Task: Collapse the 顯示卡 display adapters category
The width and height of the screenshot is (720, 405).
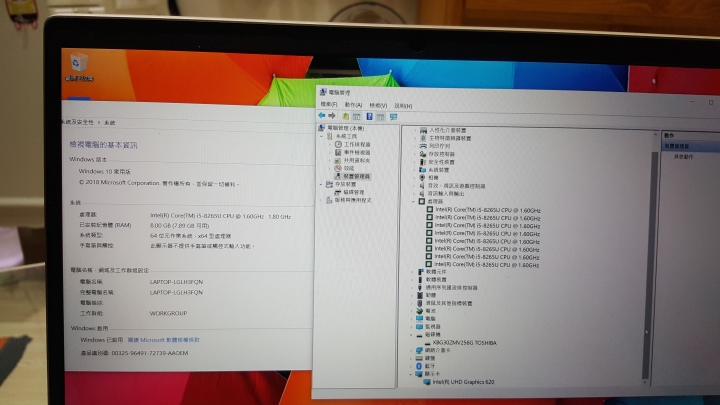Action: tap(411, 374)
